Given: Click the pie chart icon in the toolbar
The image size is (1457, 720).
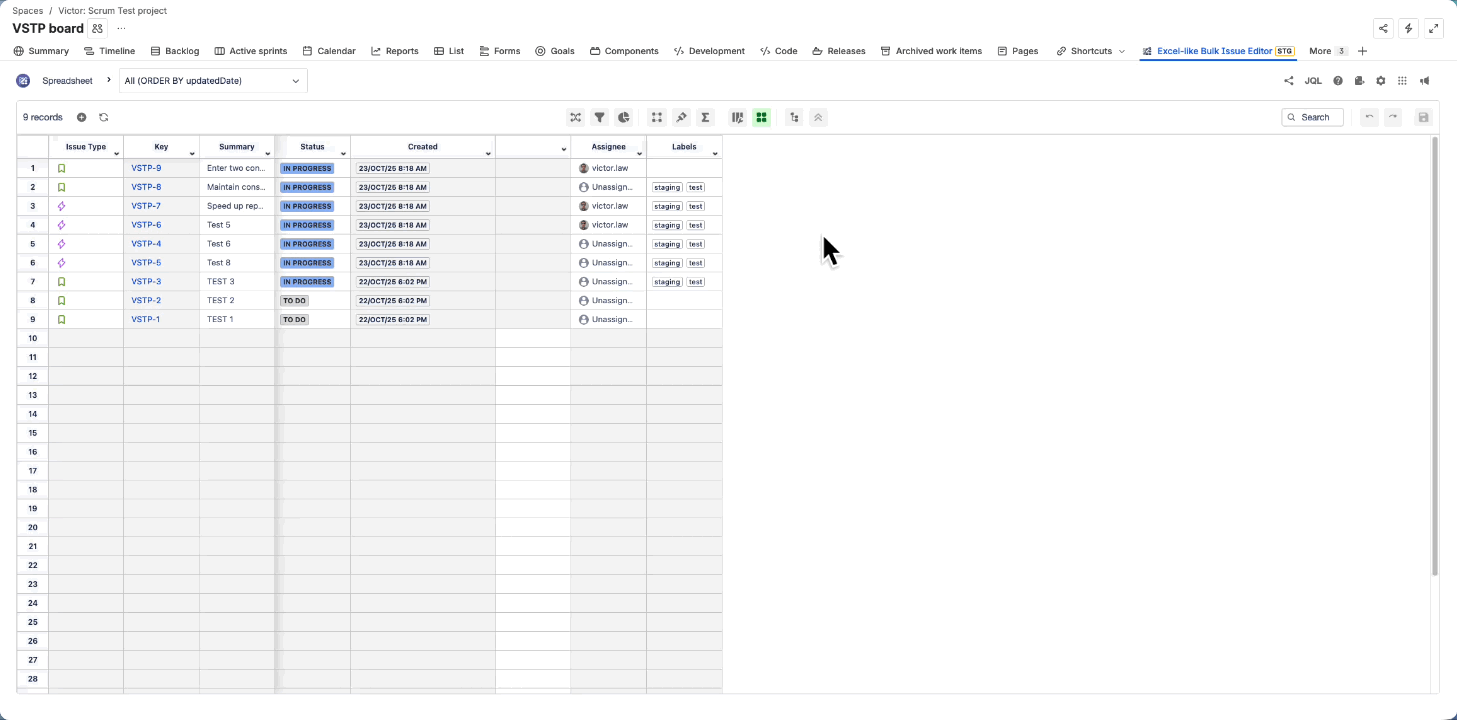Looking at the screenshot, I should [623, 117].
